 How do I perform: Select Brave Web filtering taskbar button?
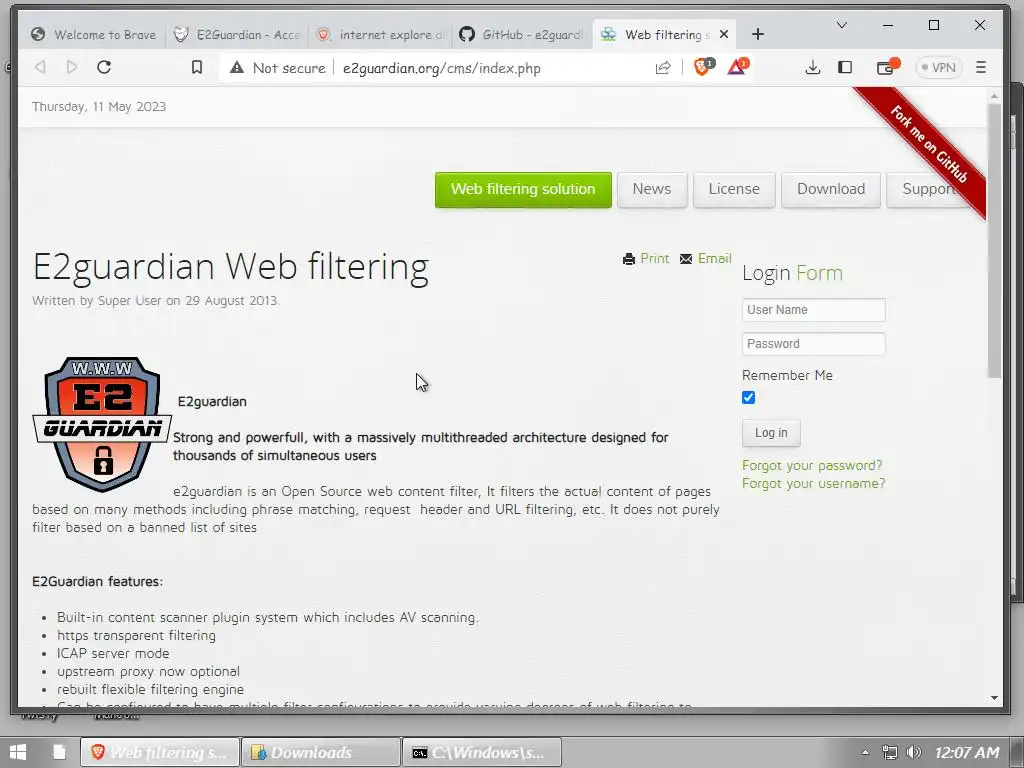[160, 752]
